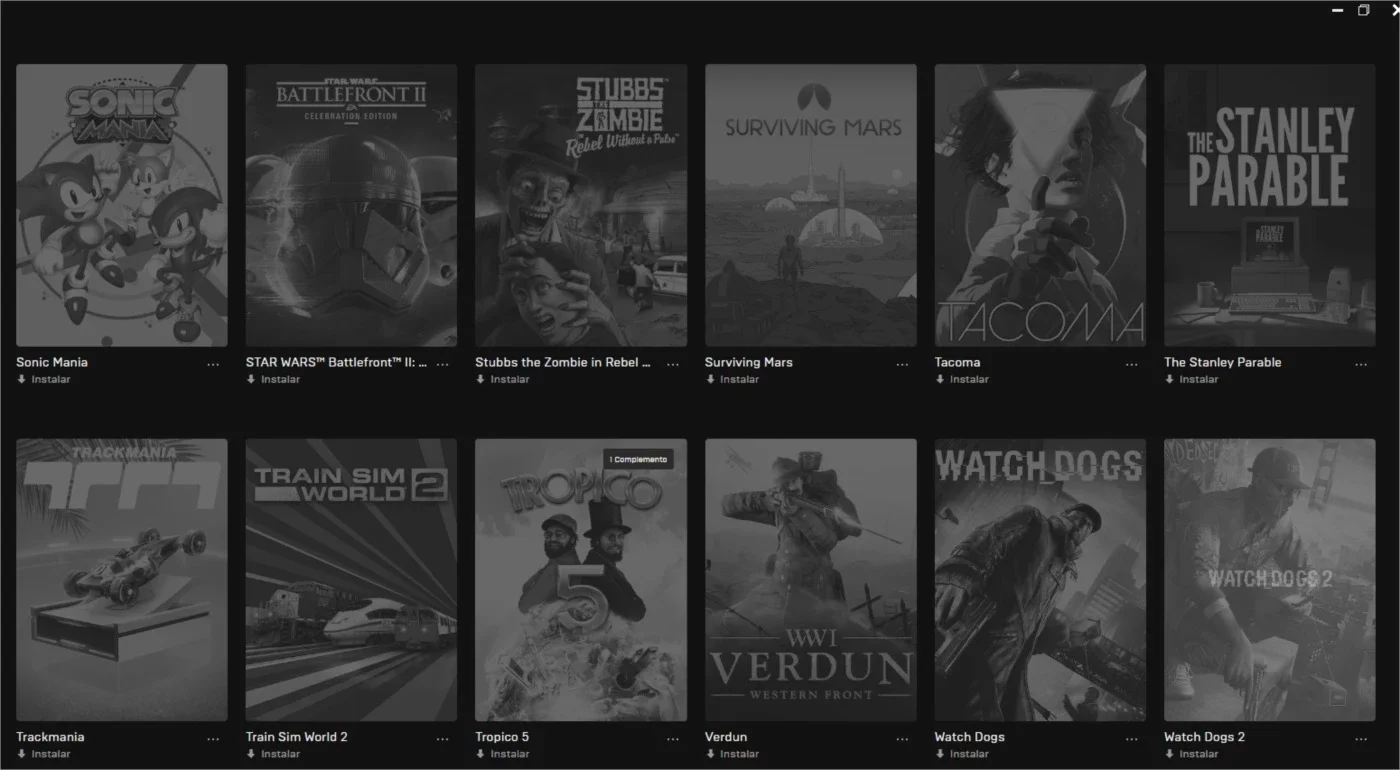The image size is (1400, 770).
Task: Select the Watch Dogs cover image
Action: click(1040, 580)
